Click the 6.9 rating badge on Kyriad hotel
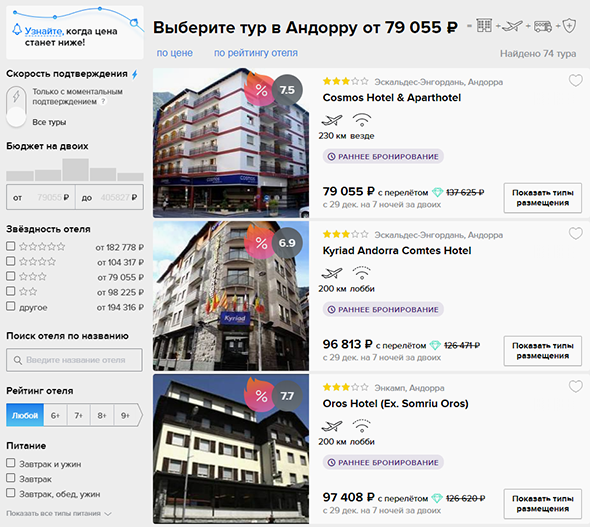Image resolution: width=590 pixels, height=527 pixels. 287,243
